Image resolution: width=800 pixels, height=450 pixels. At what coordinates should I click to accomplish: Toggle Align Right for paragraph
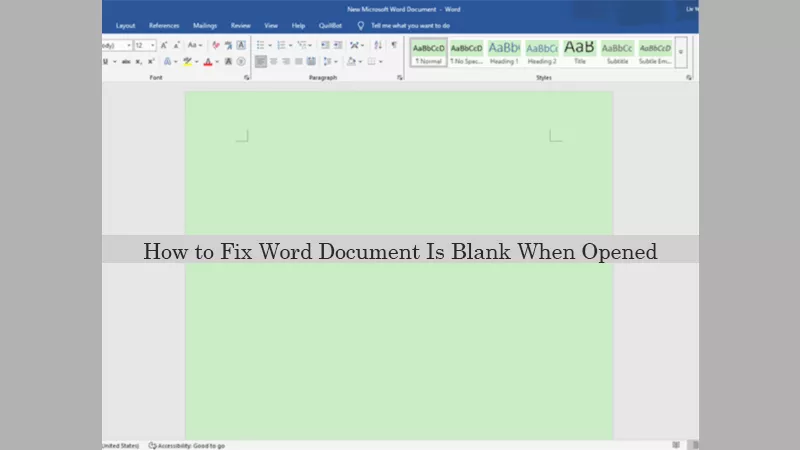pos(286,62)
